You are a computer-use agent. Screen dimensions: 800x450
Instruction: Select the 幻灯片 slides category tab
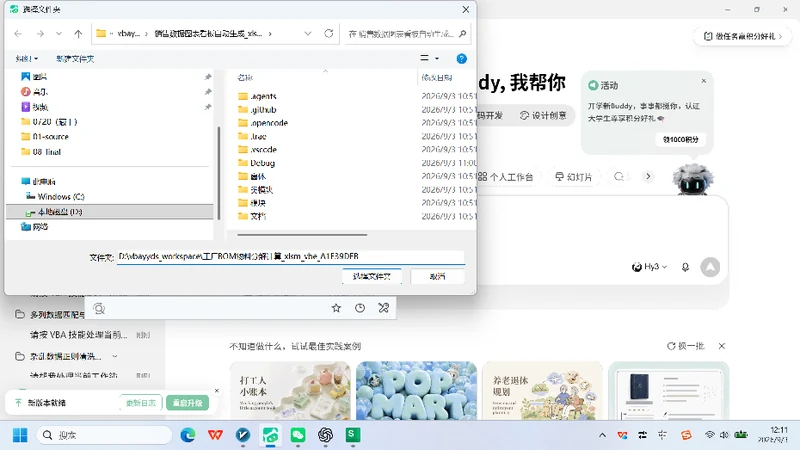coord(573,177)
